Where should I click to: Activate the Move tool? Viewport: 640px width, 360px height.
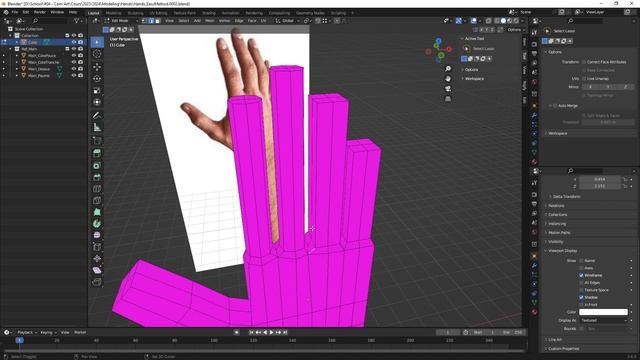point(97,67)
